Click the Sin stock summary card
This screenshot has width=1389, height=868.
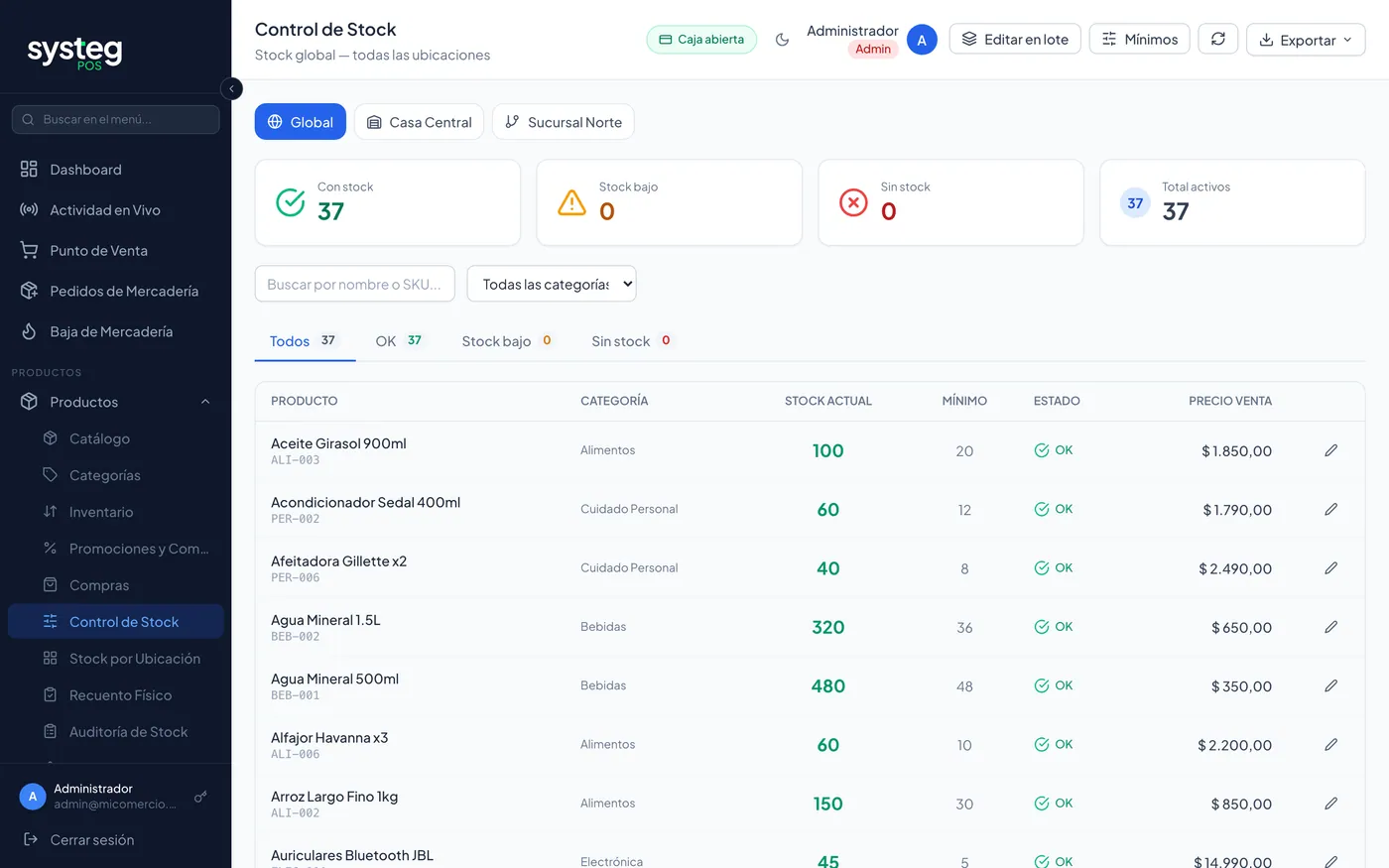coord(950,202)
